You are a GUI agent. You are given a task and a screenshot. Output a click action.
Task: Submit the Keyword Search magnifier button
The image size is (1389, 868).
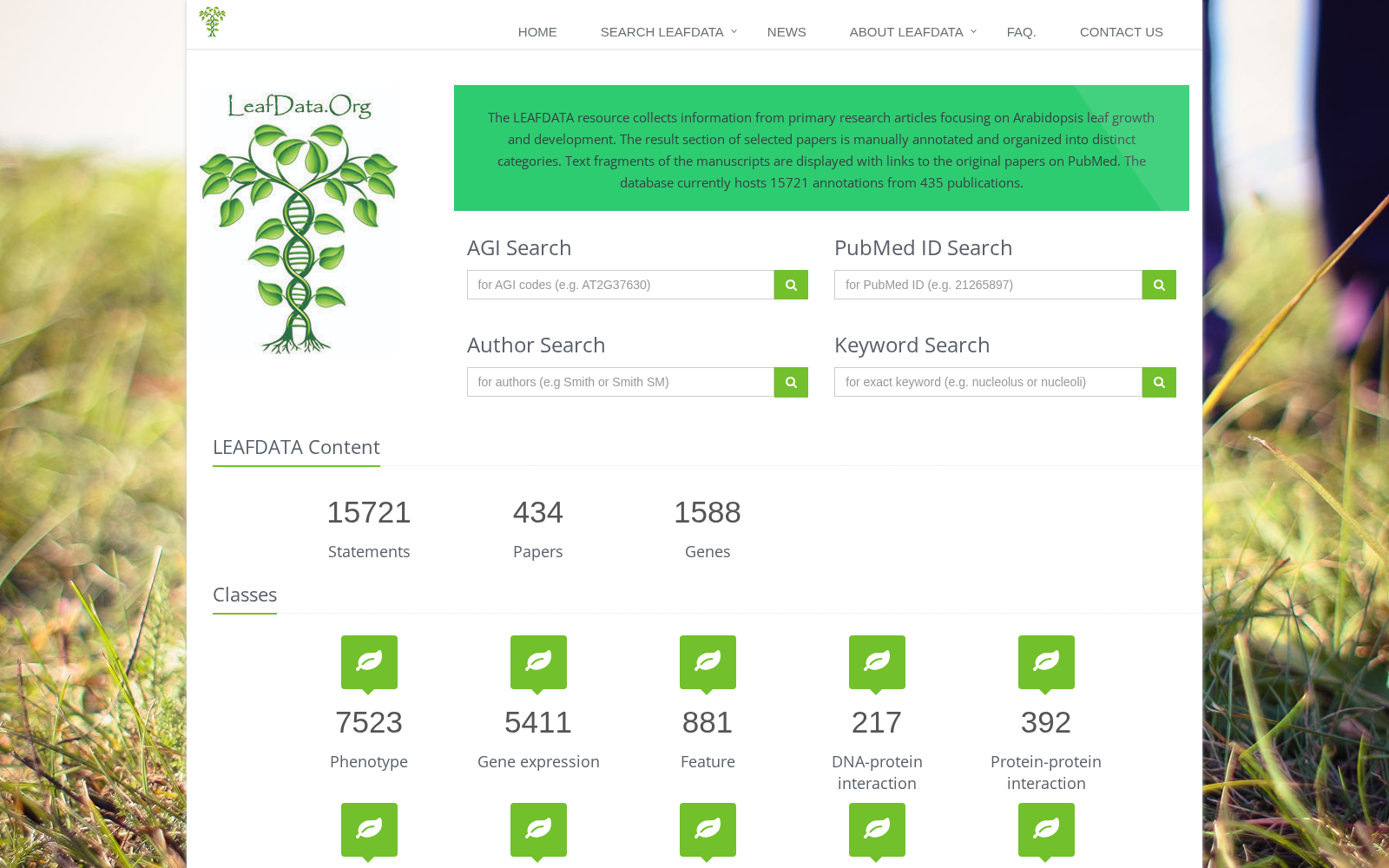pos(1159,382)
